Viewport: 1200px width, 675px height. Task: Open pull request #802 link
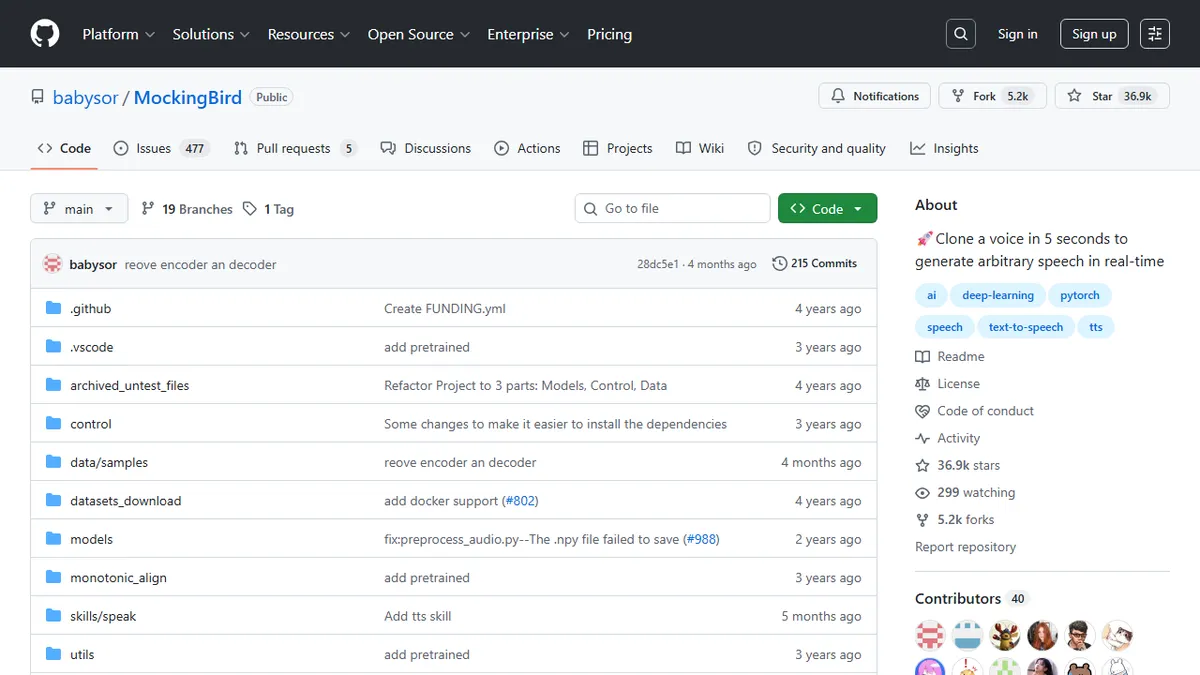[520, 501]
